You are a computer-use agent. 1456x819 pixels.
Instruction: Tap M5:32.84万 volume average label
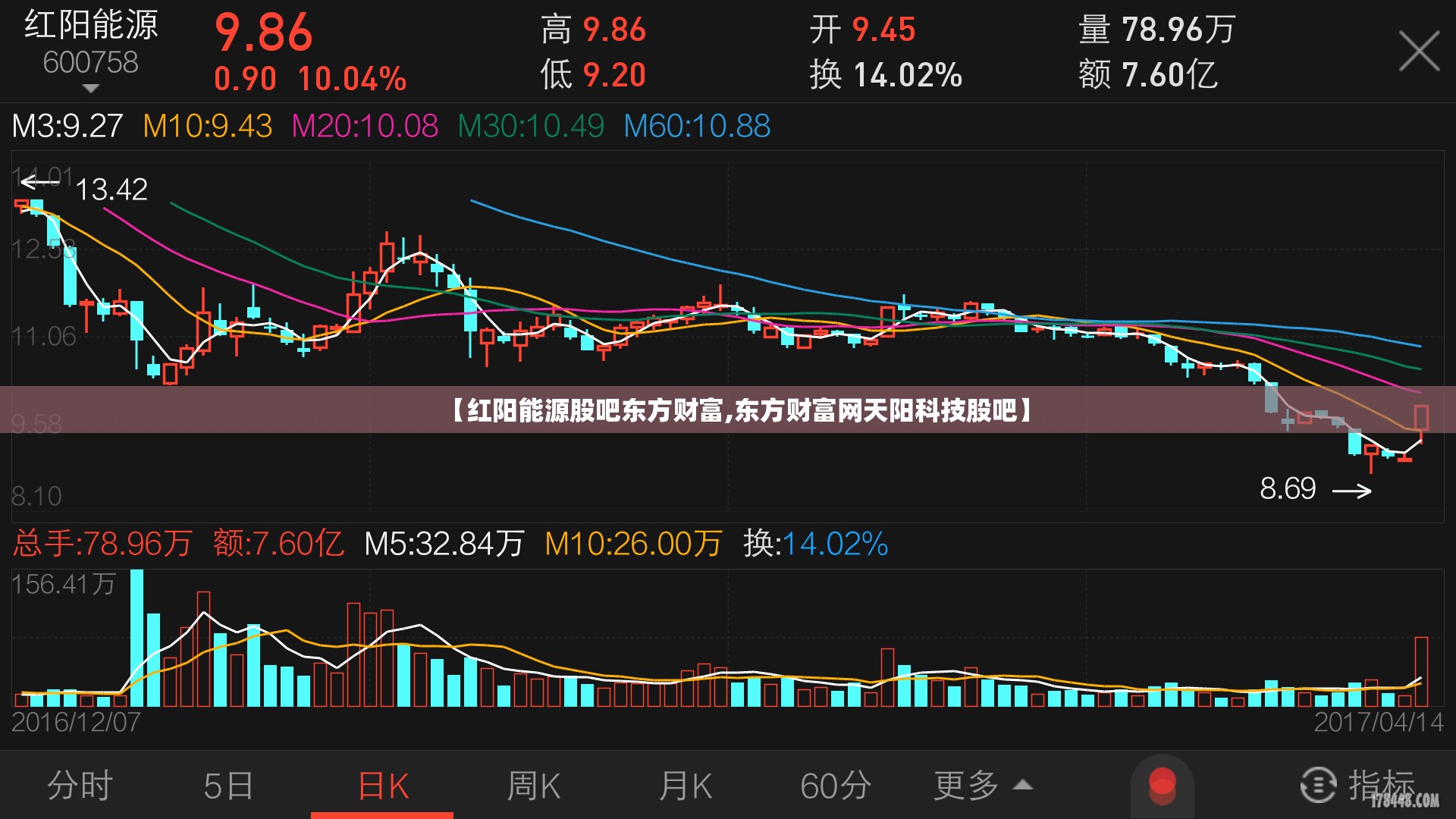pyautogui.click(x=444, y=544)
